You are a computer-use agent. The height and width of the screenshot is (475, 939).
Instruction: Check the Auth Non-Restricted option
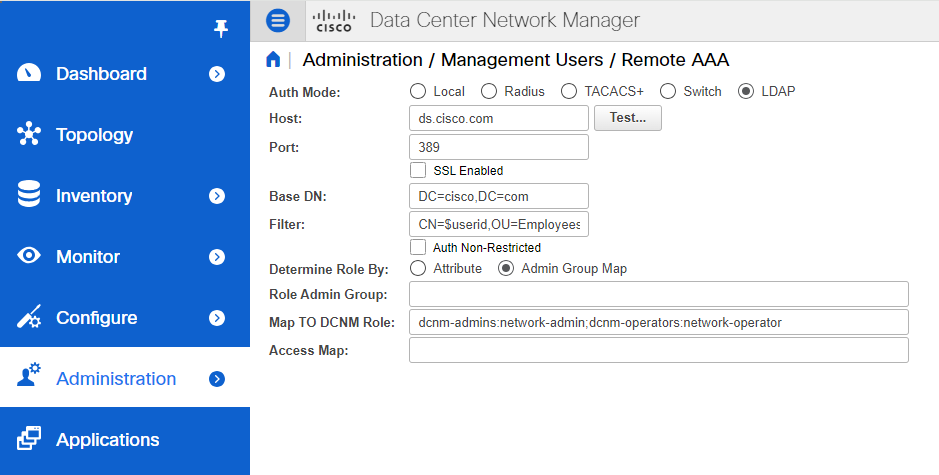[x=418, y=247]
